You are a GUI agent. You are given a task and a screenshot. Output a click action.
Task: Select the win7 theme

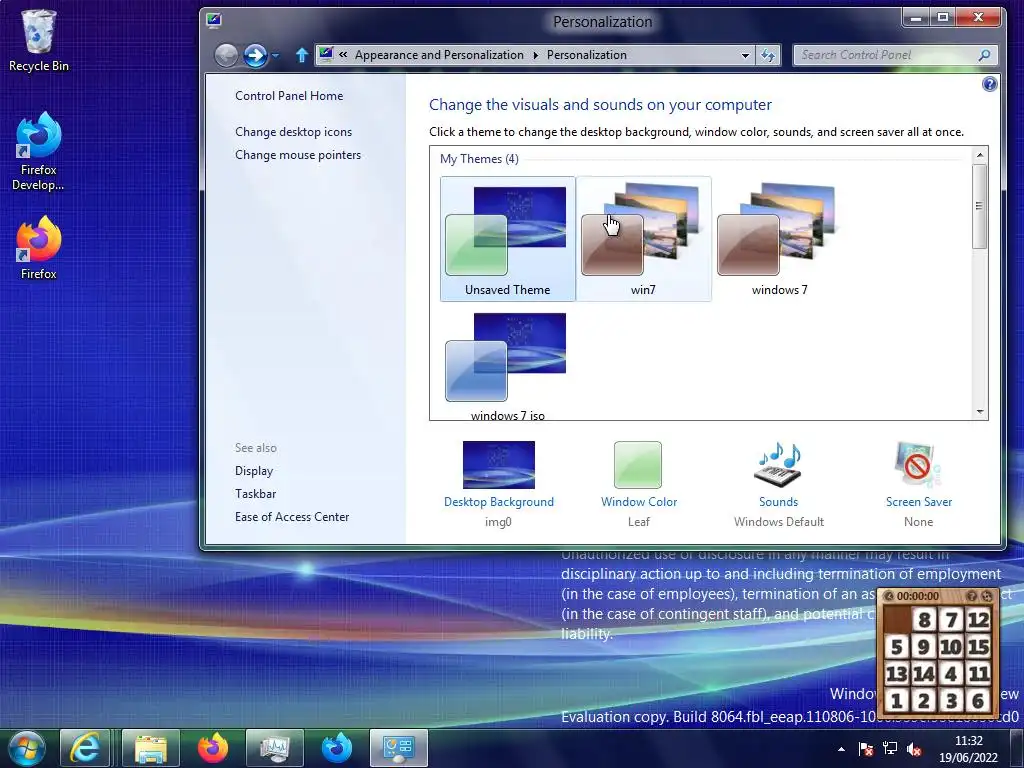click(643, 239)
